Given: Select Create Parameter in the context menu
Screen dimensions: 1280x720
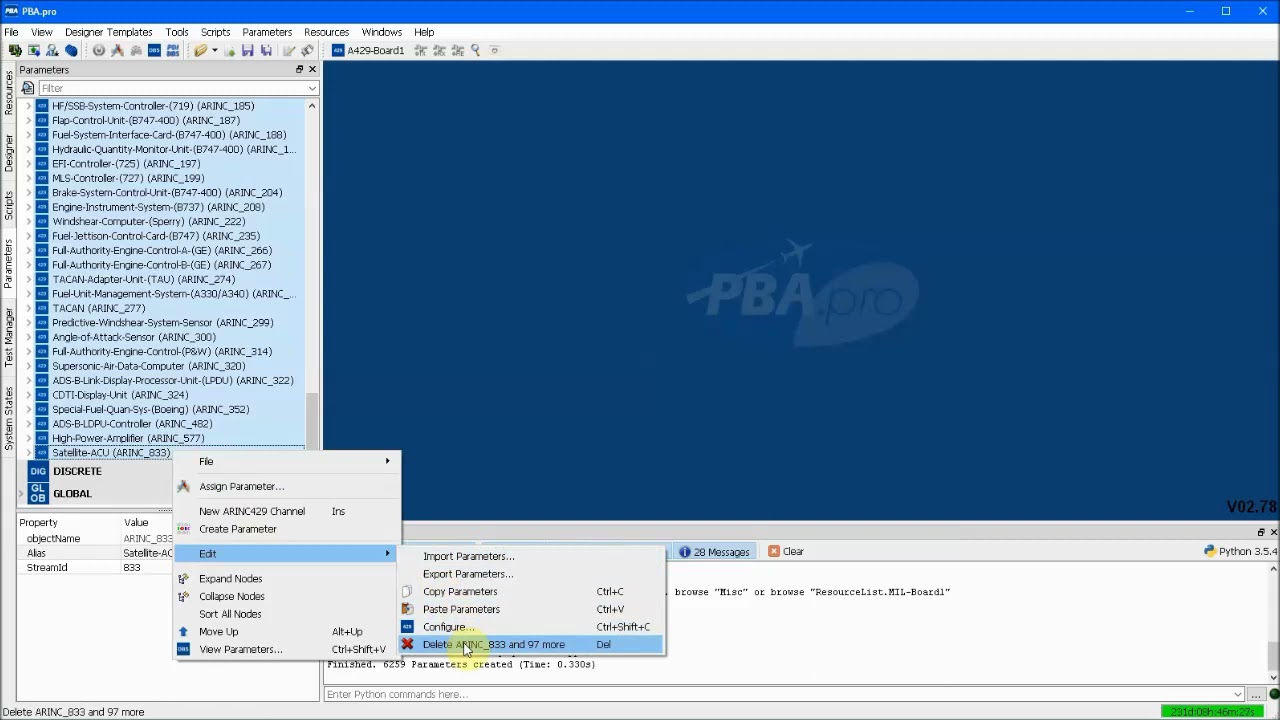Looking at the screenshot, I should [x=287, y=529].
